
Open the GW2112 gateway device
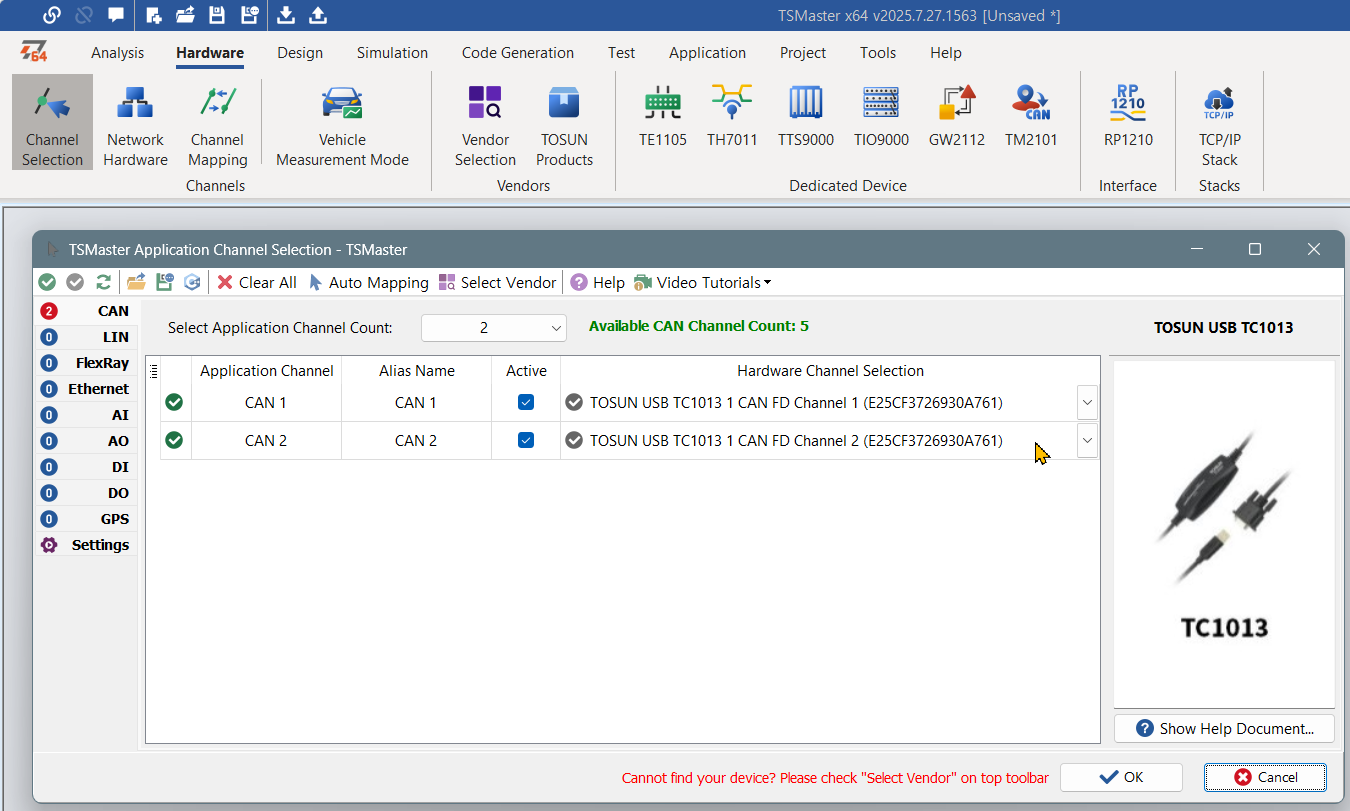pos(957,115)
